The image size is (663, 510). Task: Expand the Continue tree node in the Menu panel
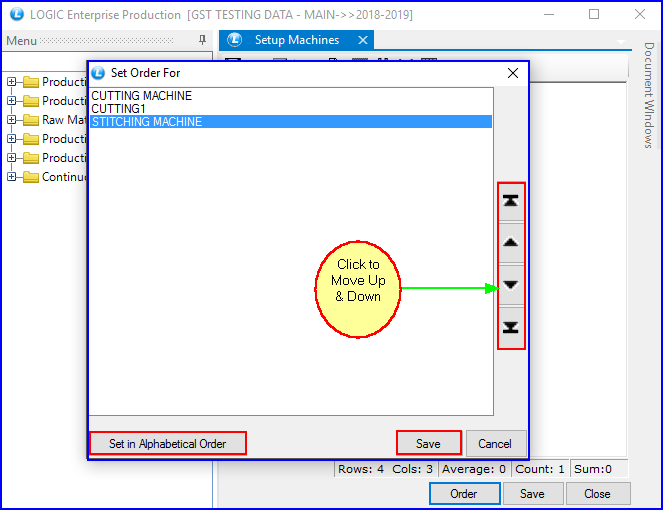[12, 177]
